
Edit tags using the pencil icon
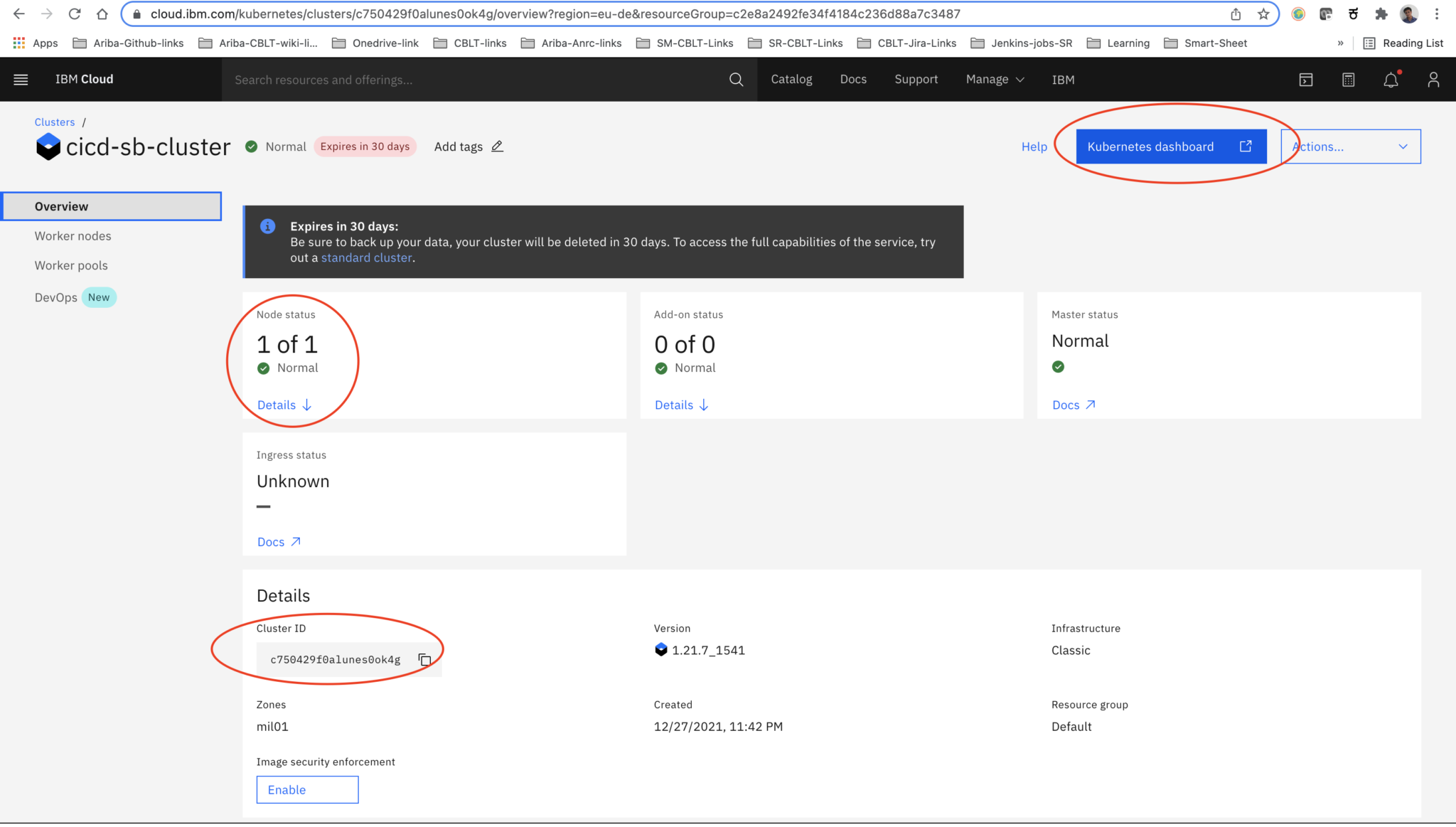tap(496, 146)
